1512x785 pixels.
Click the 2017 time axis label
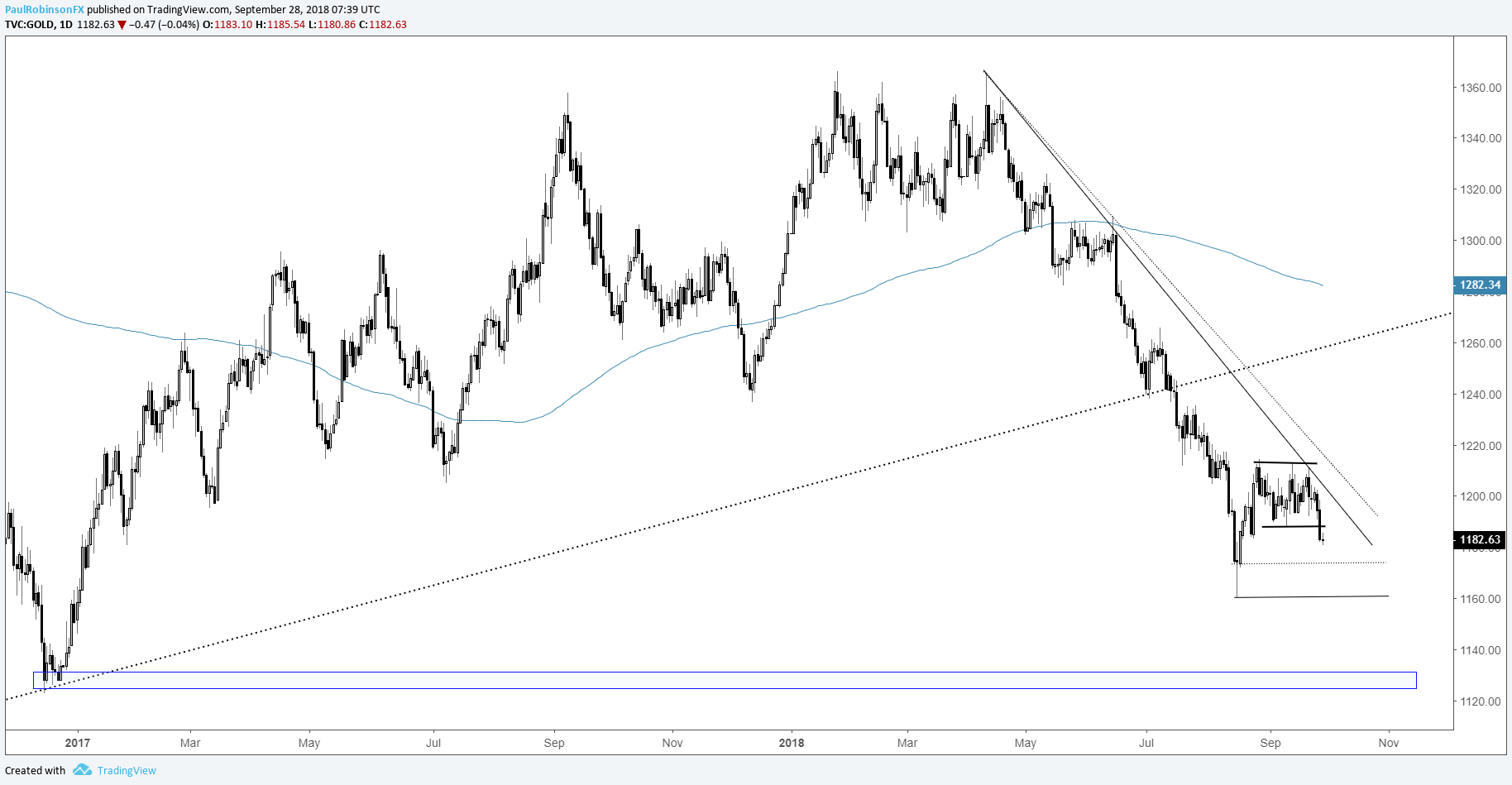(78, 743)
